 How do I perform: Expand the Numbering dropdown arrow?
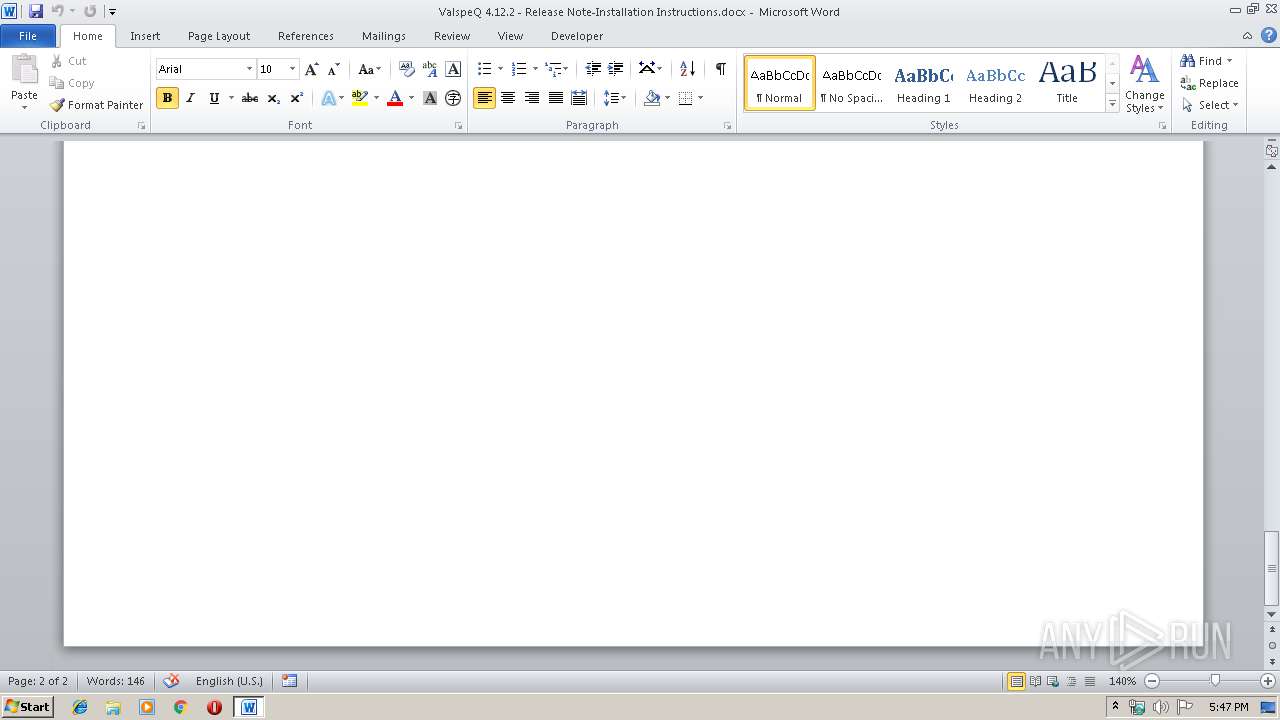point(535,69)
